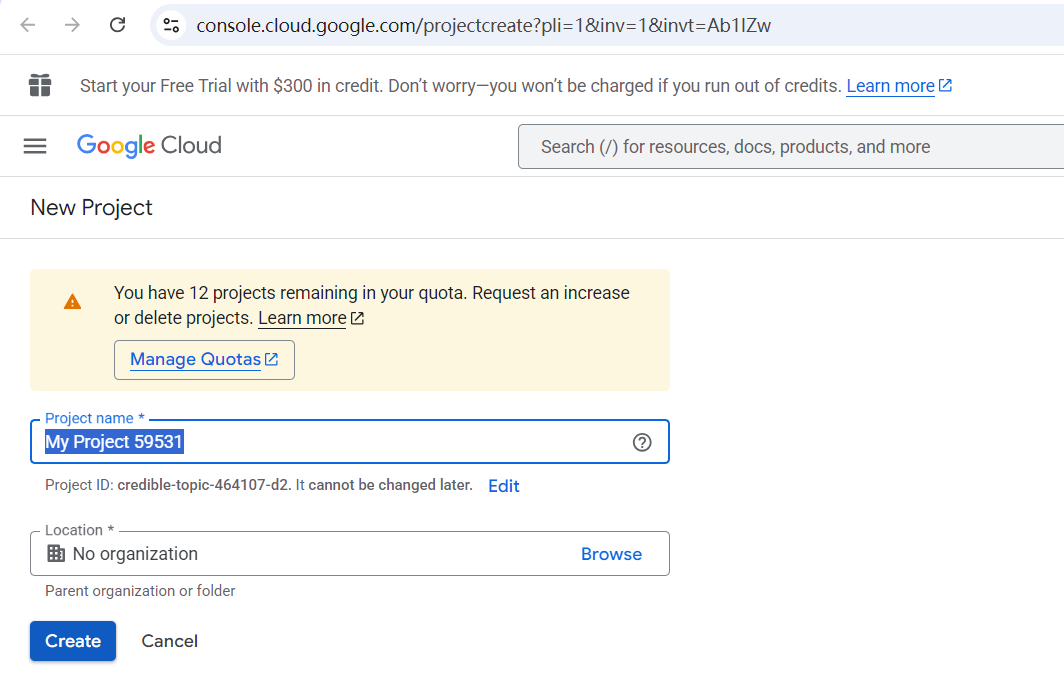The height and width of the screenshot is (694, 1064).
Task: Open the hamburger navigation menu
Action: coord(35,146)
